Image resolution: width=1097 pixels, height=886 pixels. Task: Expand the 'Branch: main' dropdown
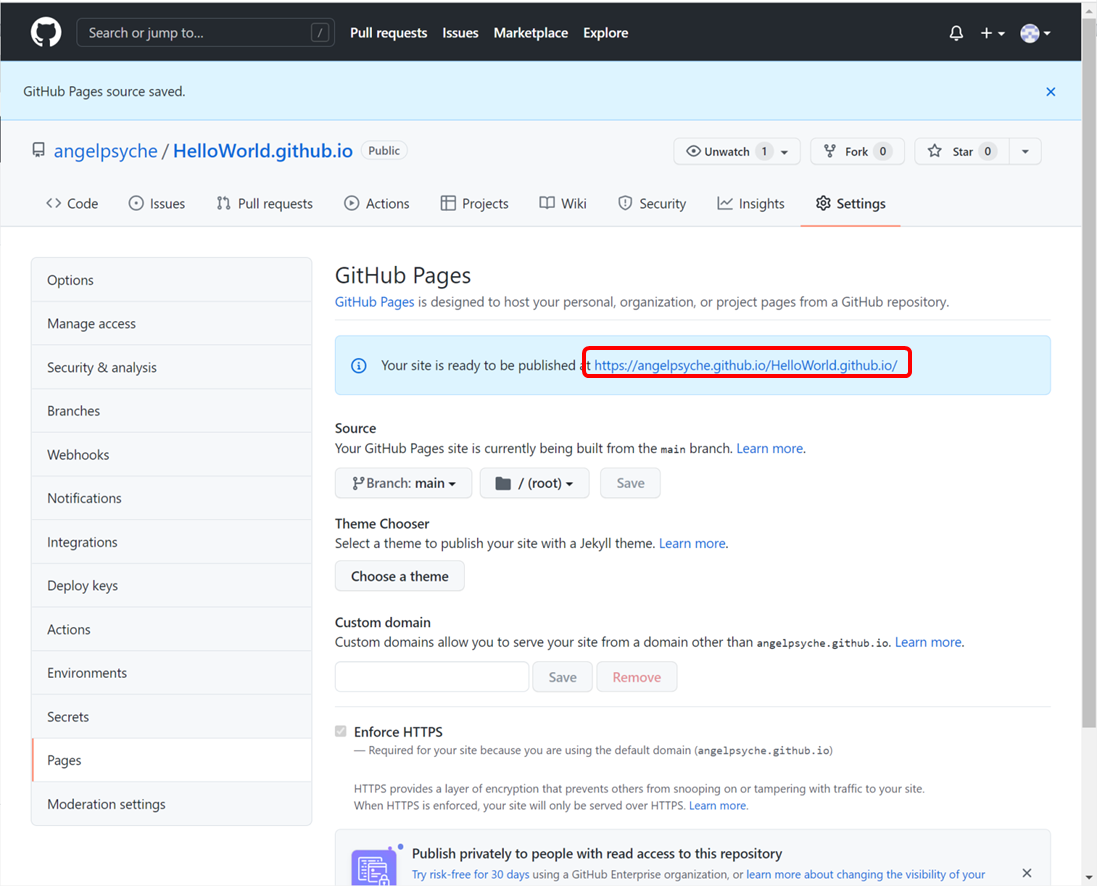(404, 483)
